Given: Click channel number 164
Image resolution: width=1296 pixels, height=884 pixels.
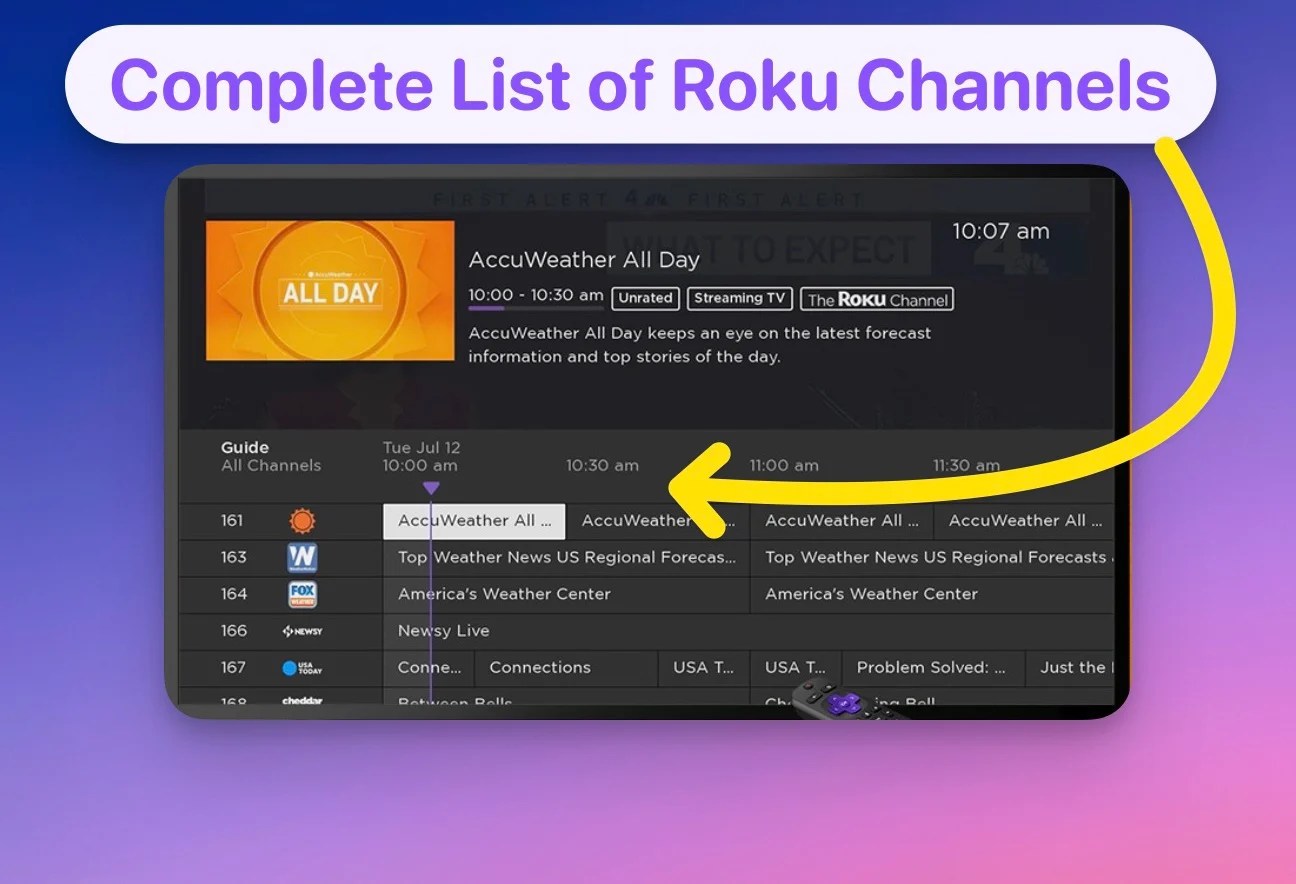Looking at the screenshot, I should (x=234, y=594).
